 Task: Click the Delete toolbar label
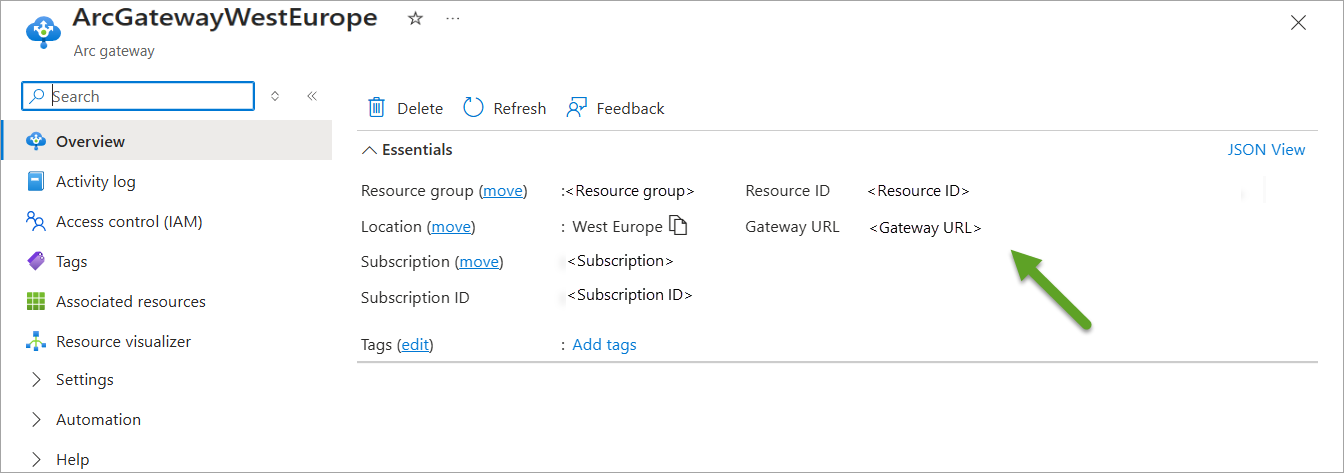420,108
